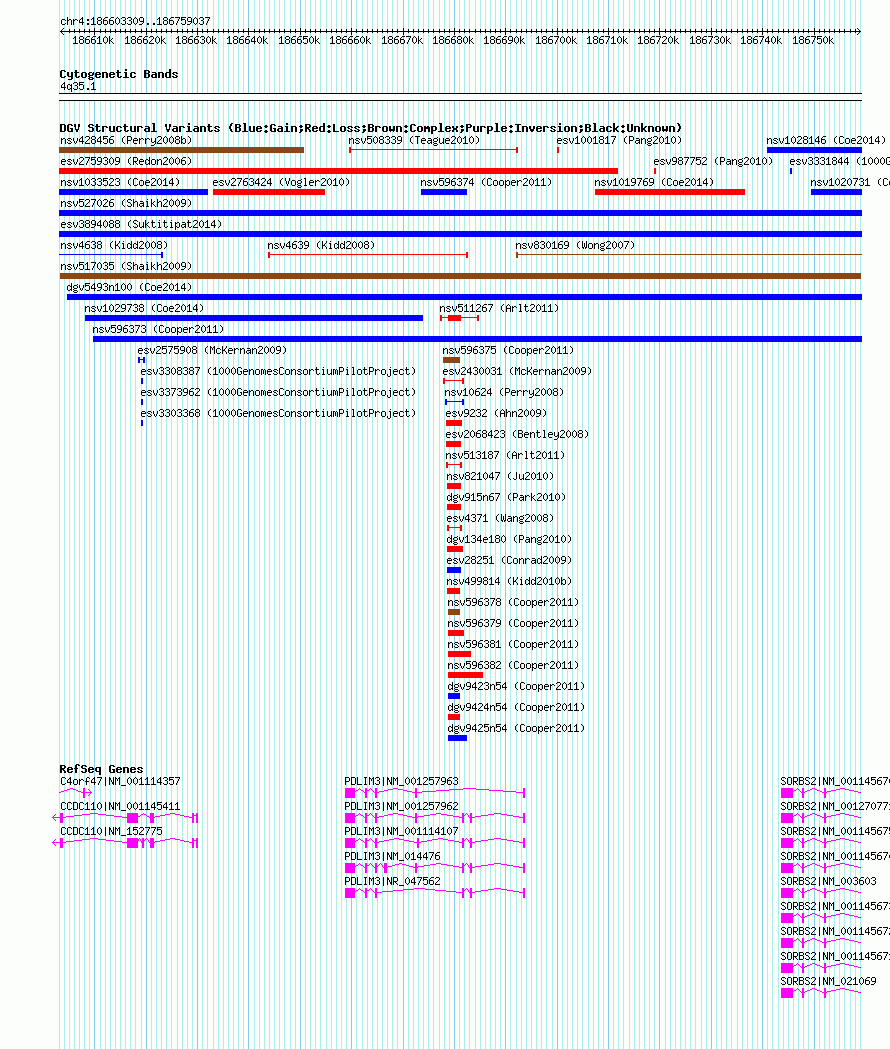Open variant nsv513187 (Arlt2011)
The width and height of the screenshot is (890, 1049).
click(505, 456)
